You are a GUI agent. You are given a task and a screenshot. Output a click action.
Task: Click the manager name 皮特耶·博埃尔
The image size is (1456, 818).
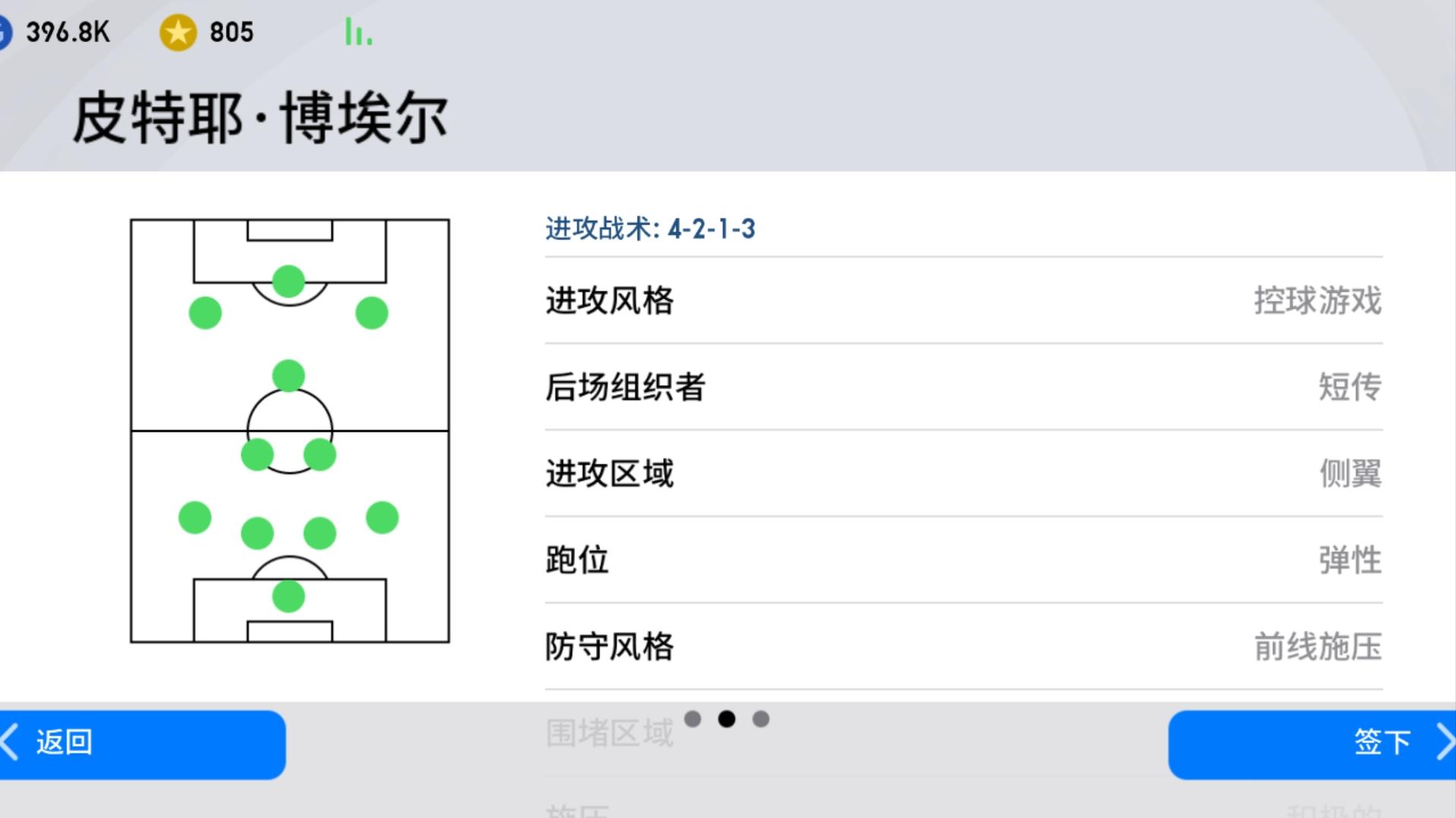click(x=262, y=112)
